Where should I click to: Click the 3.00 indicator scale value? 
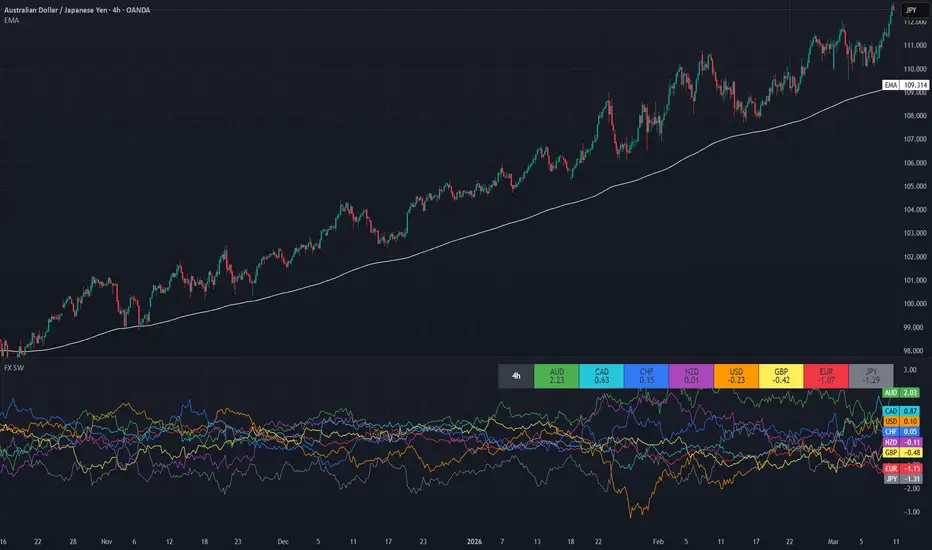tap(910, 370)
